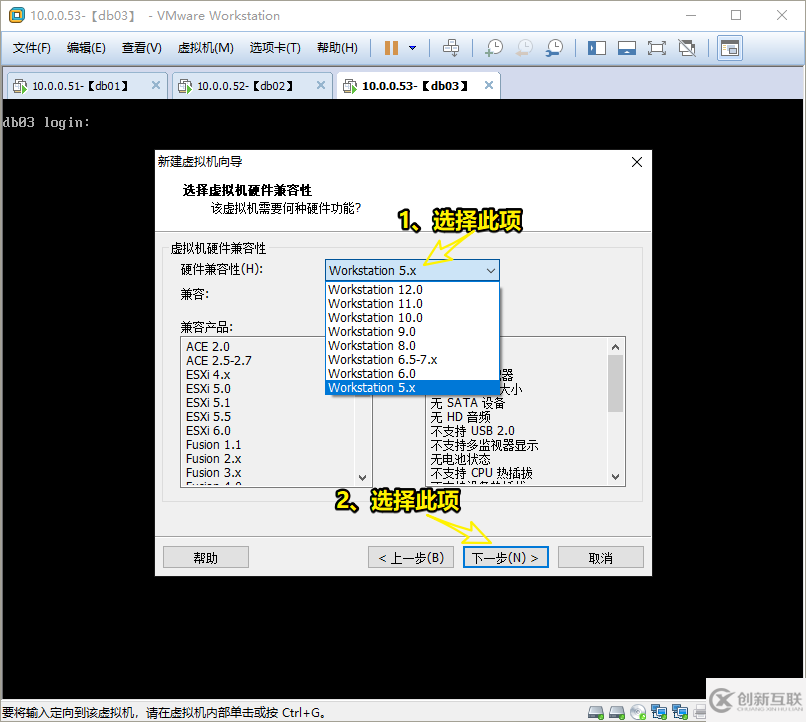Select ESXi 5.5 in the list

pyautogui.click(x=208, y=417)
